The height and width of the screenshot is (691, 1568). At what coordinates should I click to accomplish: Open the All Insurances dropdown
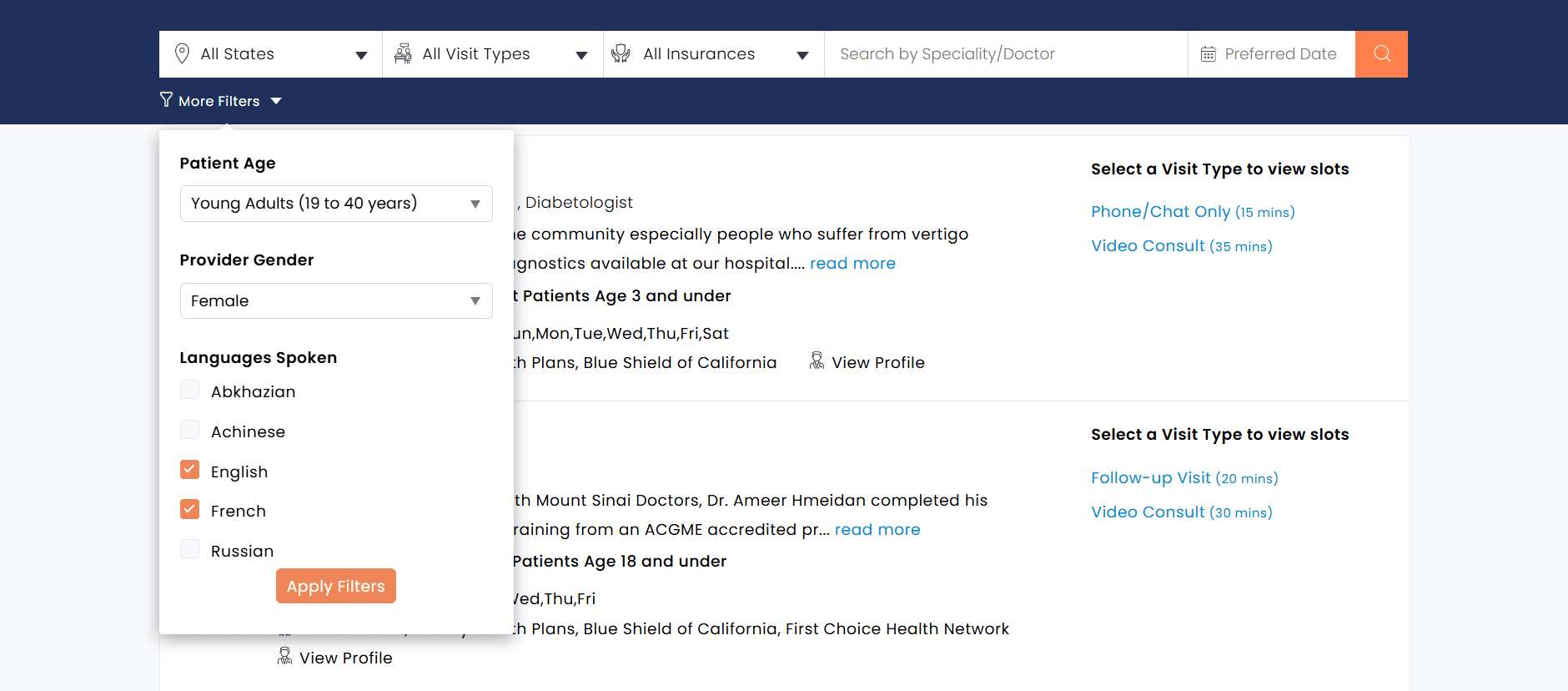tap(714, 54)
